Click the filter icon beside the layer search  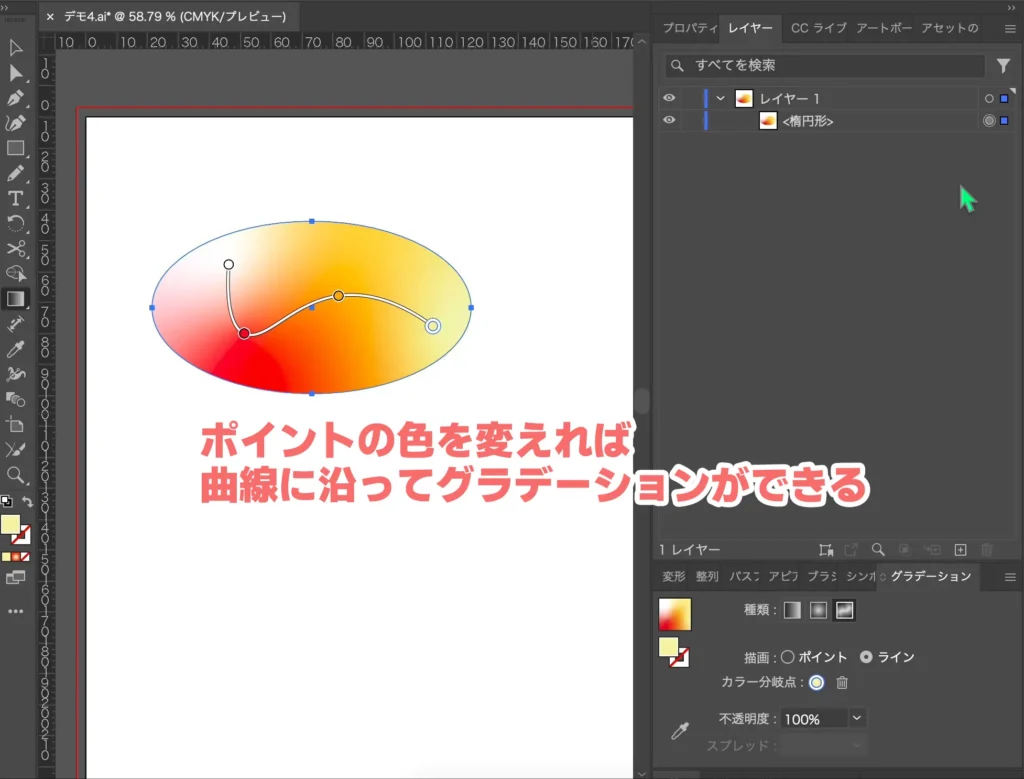[1004, 65]
